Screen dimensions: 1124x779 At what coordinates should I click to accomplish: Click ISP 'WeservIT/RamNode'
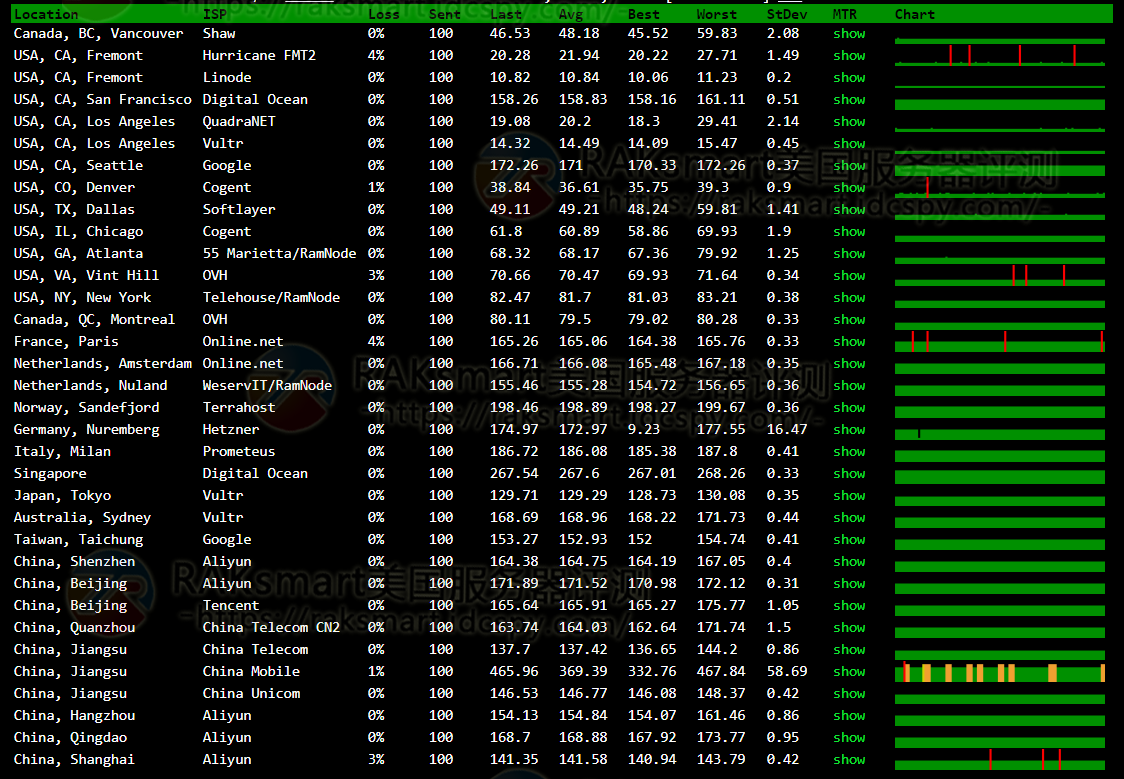(267, 386)
